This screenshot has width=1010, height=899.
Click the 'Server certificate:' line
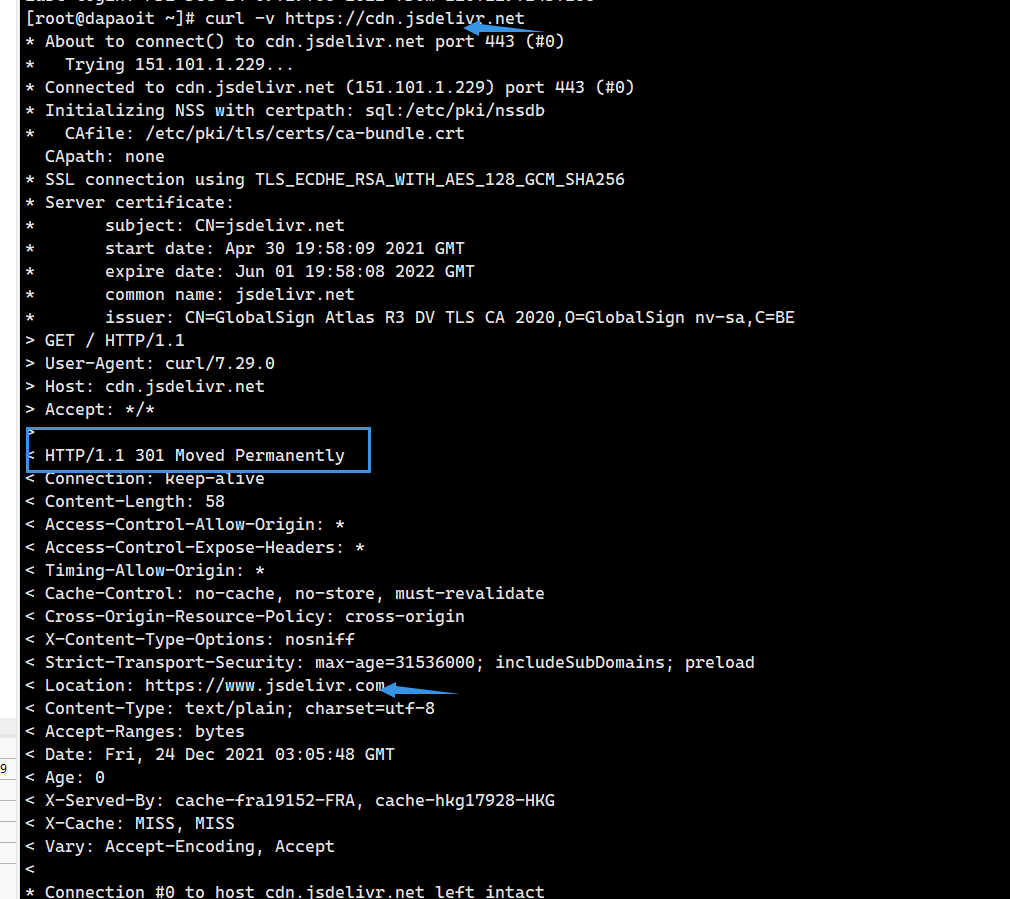pos(129,203)
